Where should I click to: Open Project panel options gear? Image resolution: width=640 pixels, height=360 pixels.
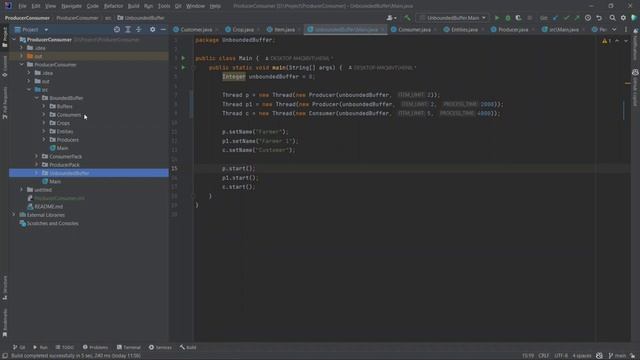tap(152, 29)
